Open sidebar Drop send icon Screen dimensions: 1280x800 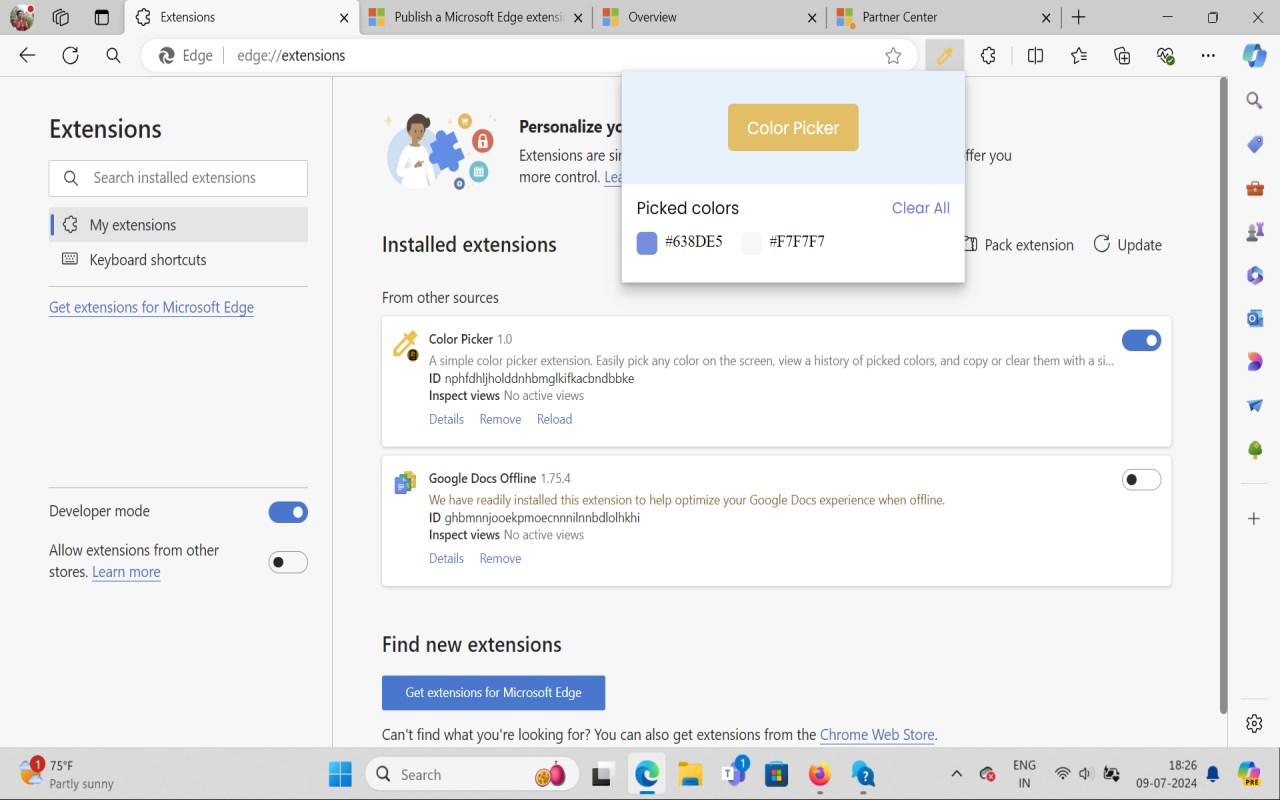click(1254, 405)
